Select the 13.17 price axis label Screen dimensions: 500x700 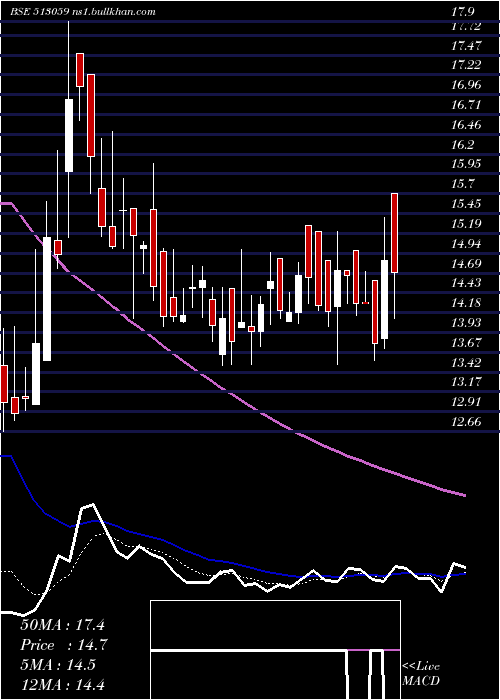pyautogui.click(x=466, y=382)
